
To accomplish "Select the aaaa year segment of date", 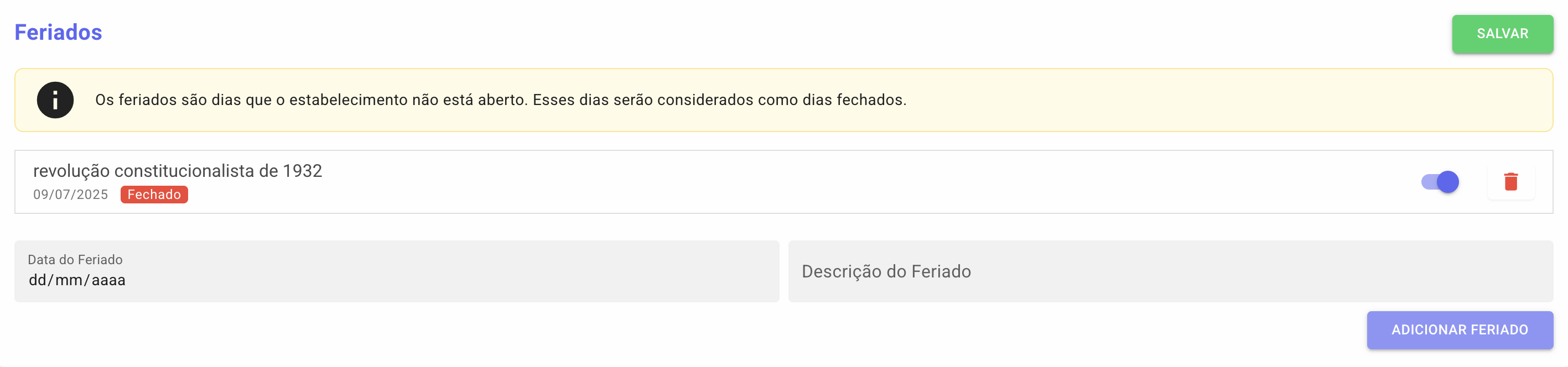I will (x=108, y=280).
